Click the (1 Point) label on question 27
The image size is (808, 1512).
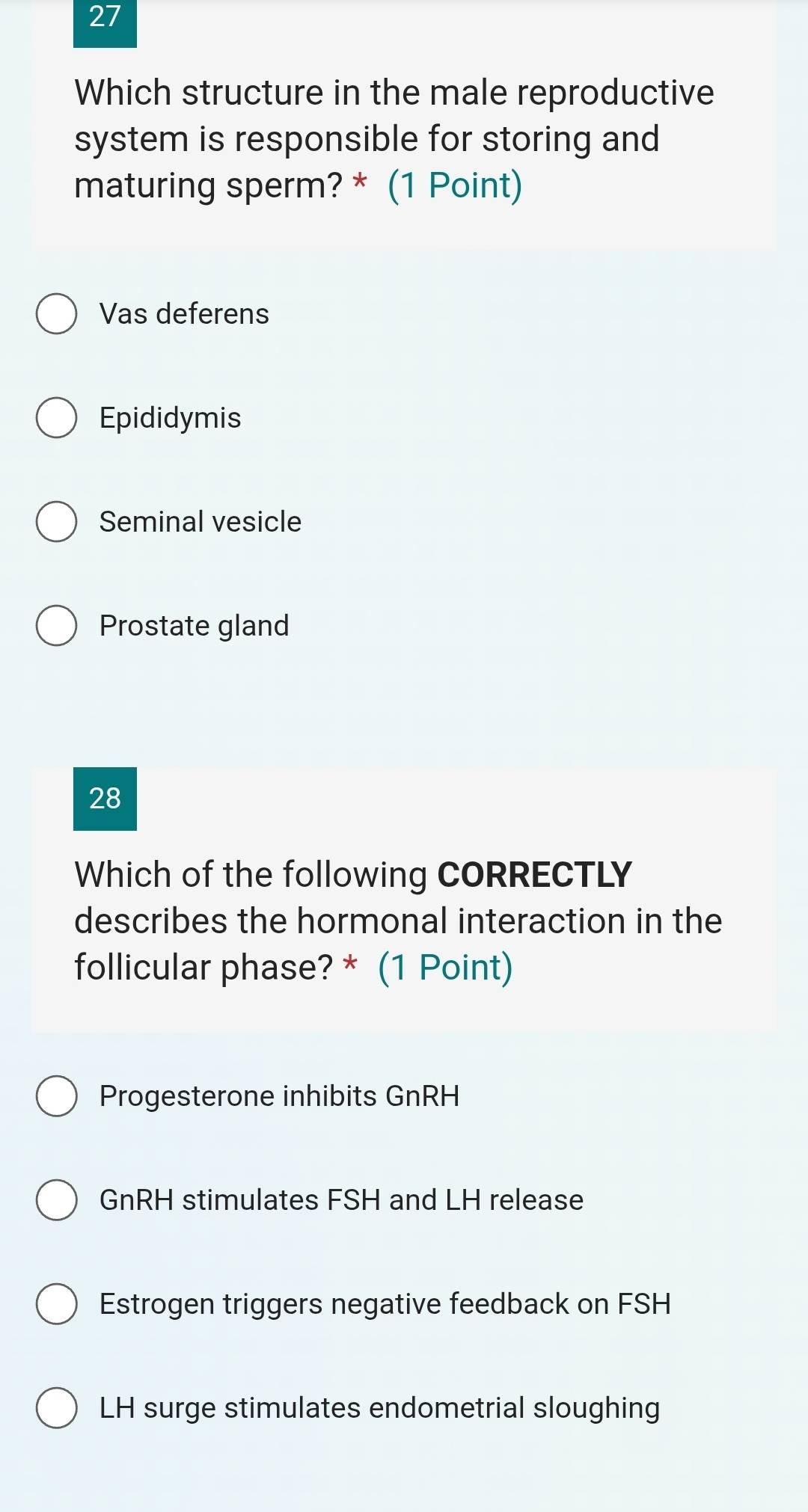pos(455,185)
